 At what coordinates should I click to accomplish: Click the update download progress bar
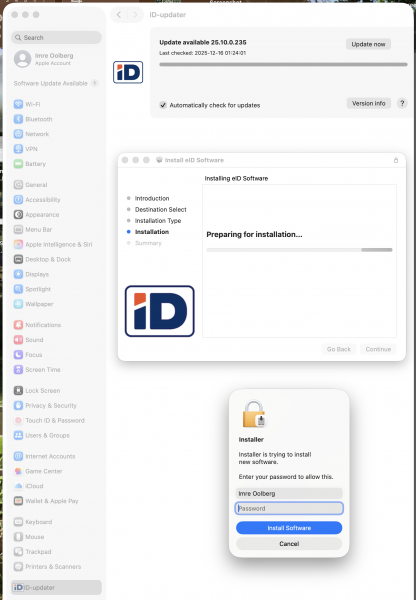284,65
